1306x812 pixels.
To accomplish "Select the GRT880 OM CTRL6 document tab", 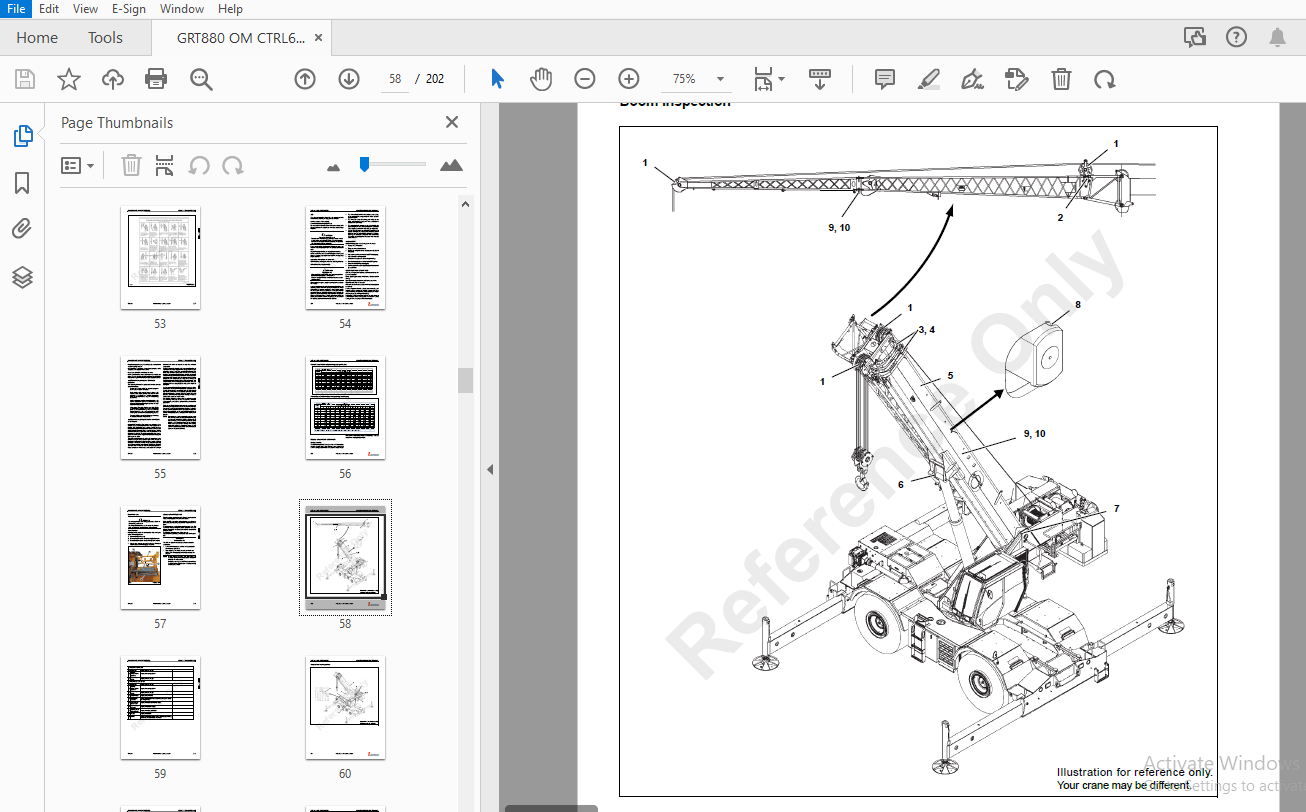I will coord(240,38).
